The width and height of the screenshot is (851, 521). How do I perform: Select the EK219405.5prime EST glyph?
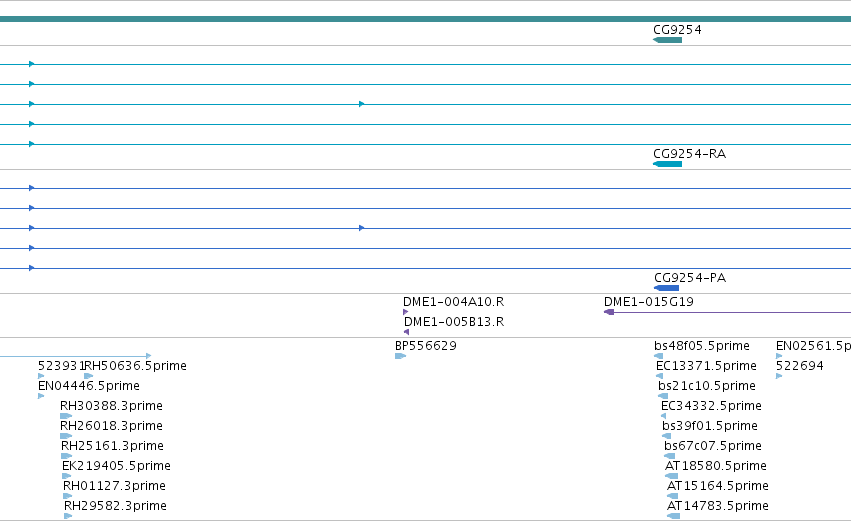click(67, 476)
